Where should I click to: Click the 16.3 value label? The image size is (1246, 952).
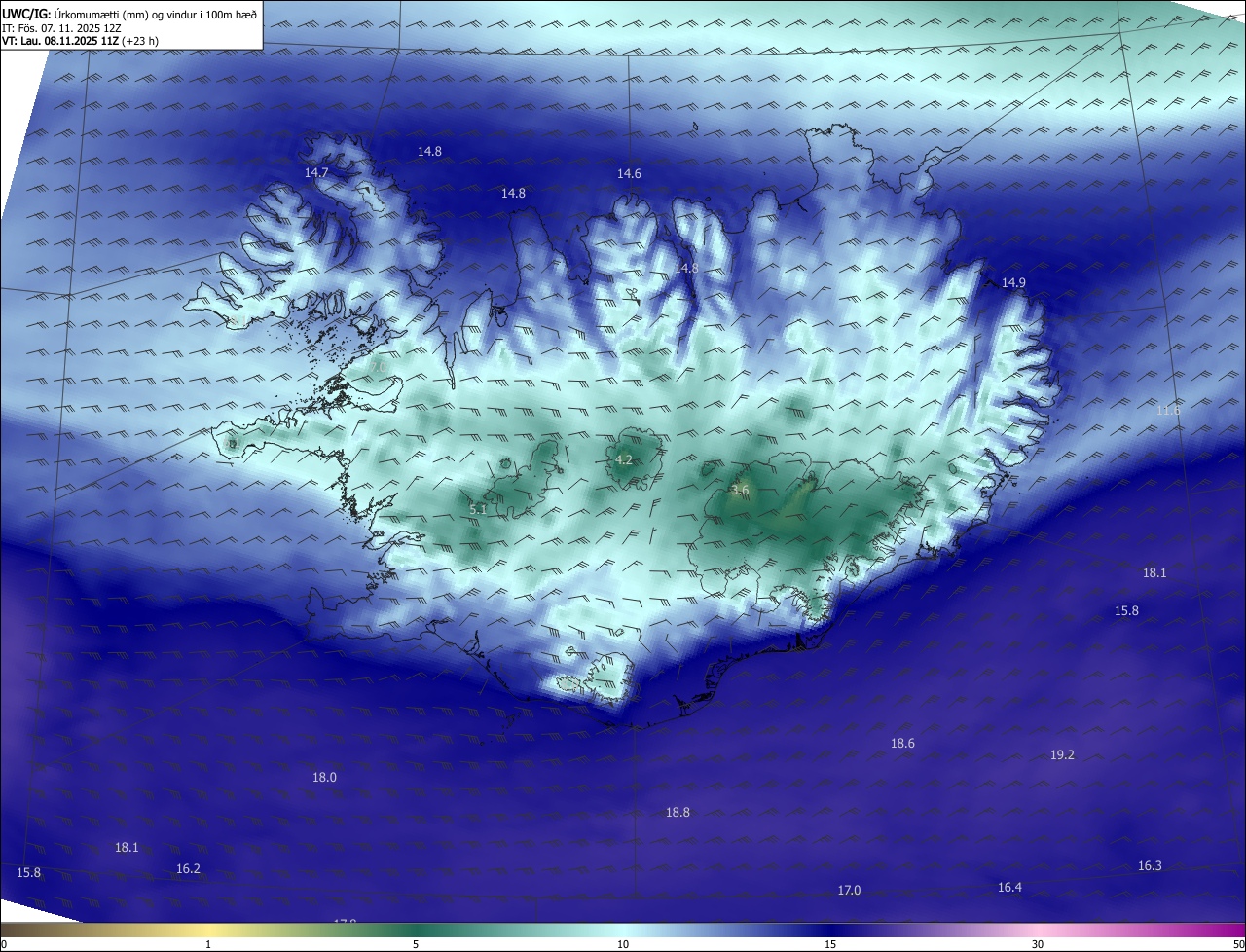pyautogui.click(x=1150, y=865)
